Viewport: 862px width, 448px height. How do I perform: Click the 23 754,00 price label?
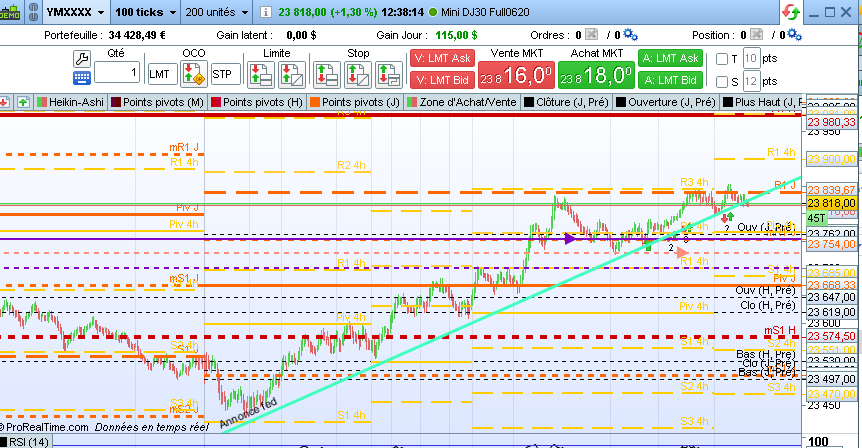pos(831,244)
